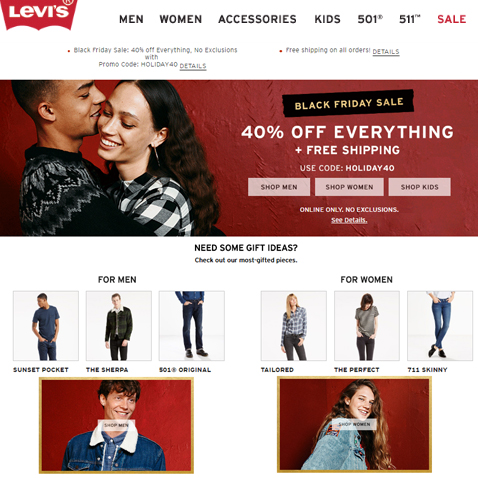Click the Levi's logo icon
This screenshot has height=478, width=478.
[x=39, y=14]
